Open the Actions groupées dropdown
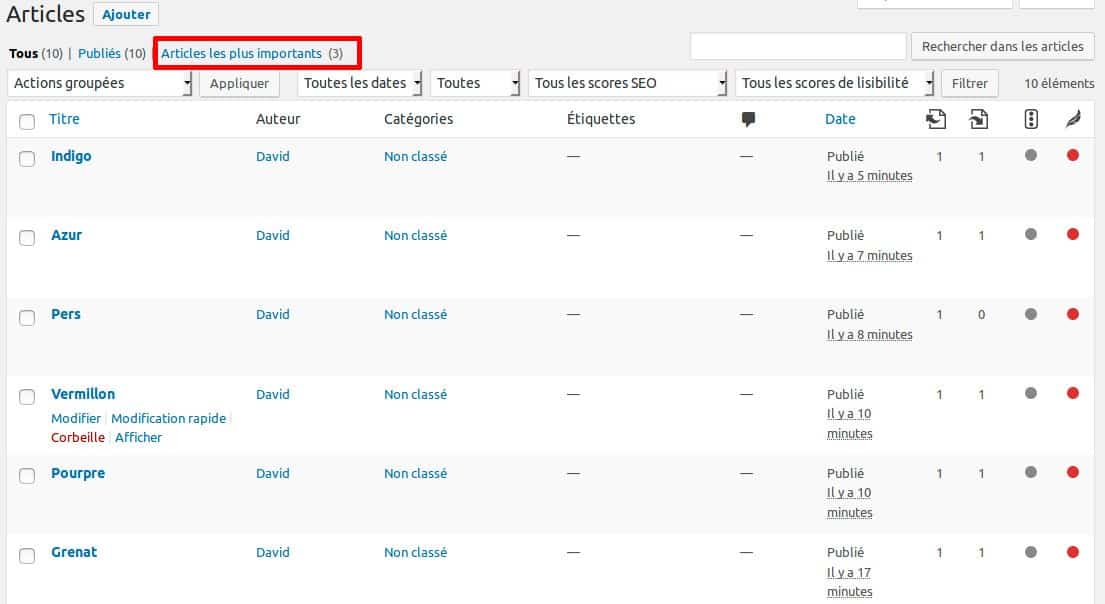Viewport: 1105px width, 604px height. pyautogui.click(x=100, y=84)
